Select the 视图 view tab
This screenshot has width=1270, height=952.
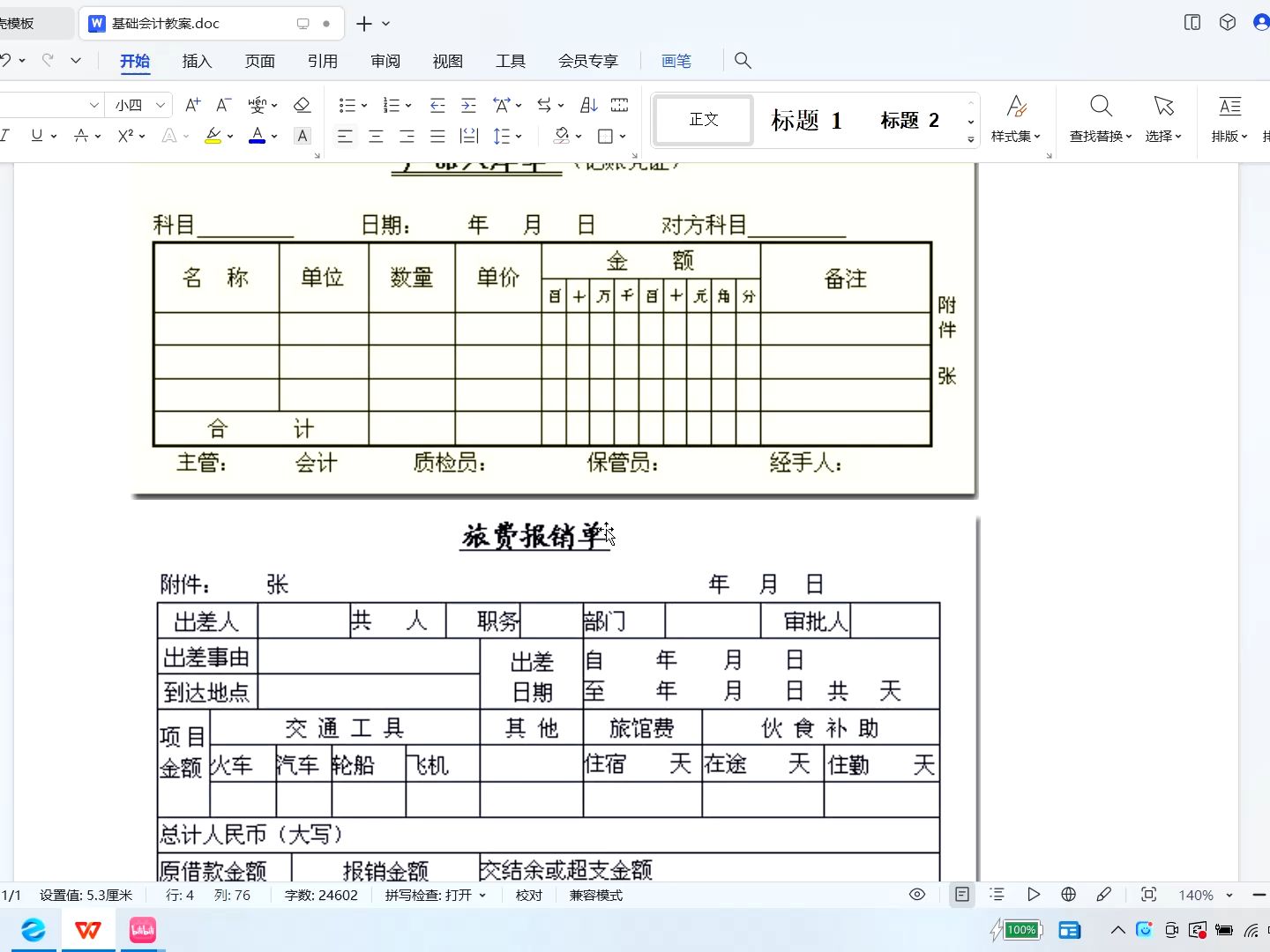tap(448, 61)
